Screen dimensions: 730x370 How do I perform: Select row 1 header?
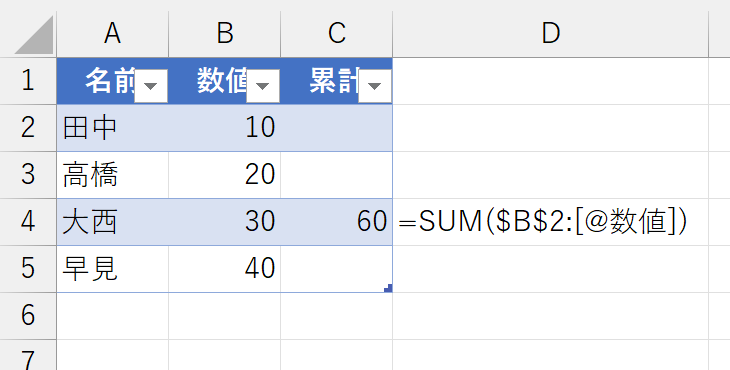coord(28,81)
